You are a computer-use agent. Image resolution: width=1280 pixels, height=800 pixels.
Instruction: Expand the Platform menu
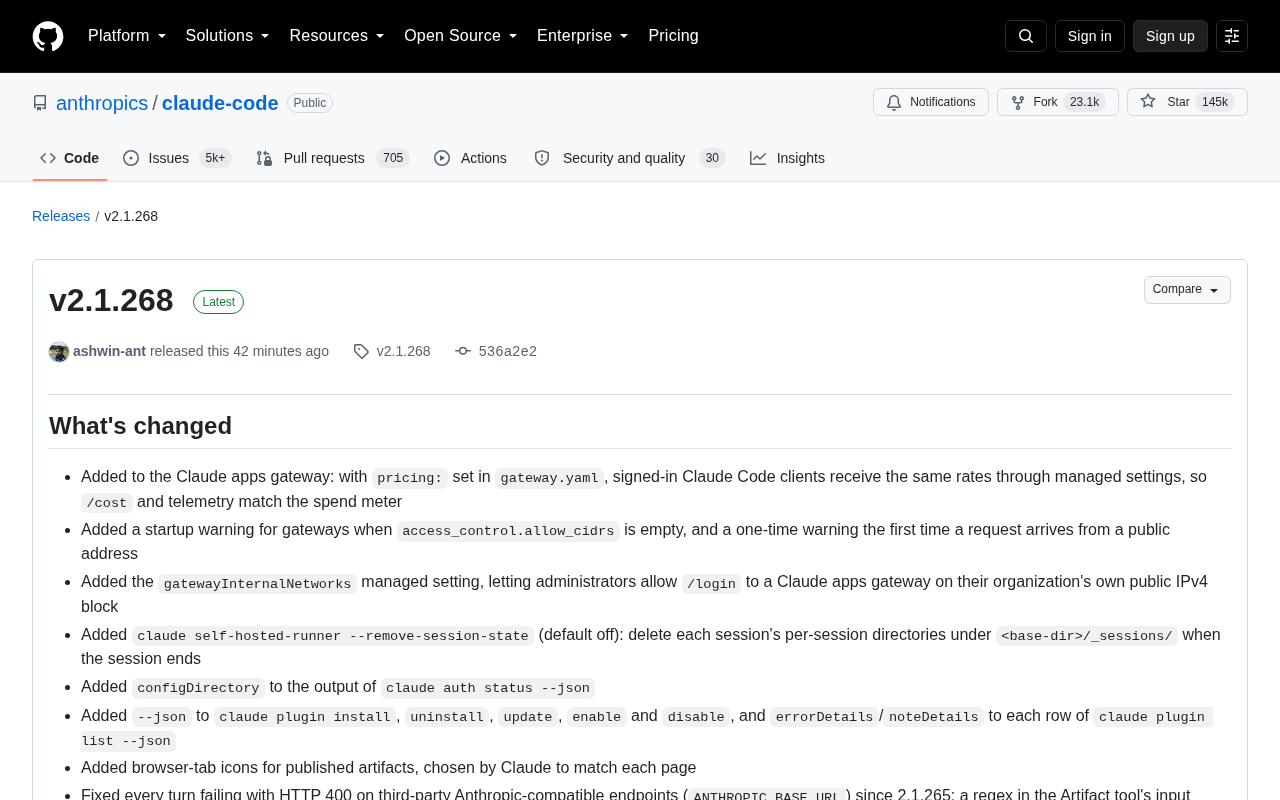click(127, 36)
